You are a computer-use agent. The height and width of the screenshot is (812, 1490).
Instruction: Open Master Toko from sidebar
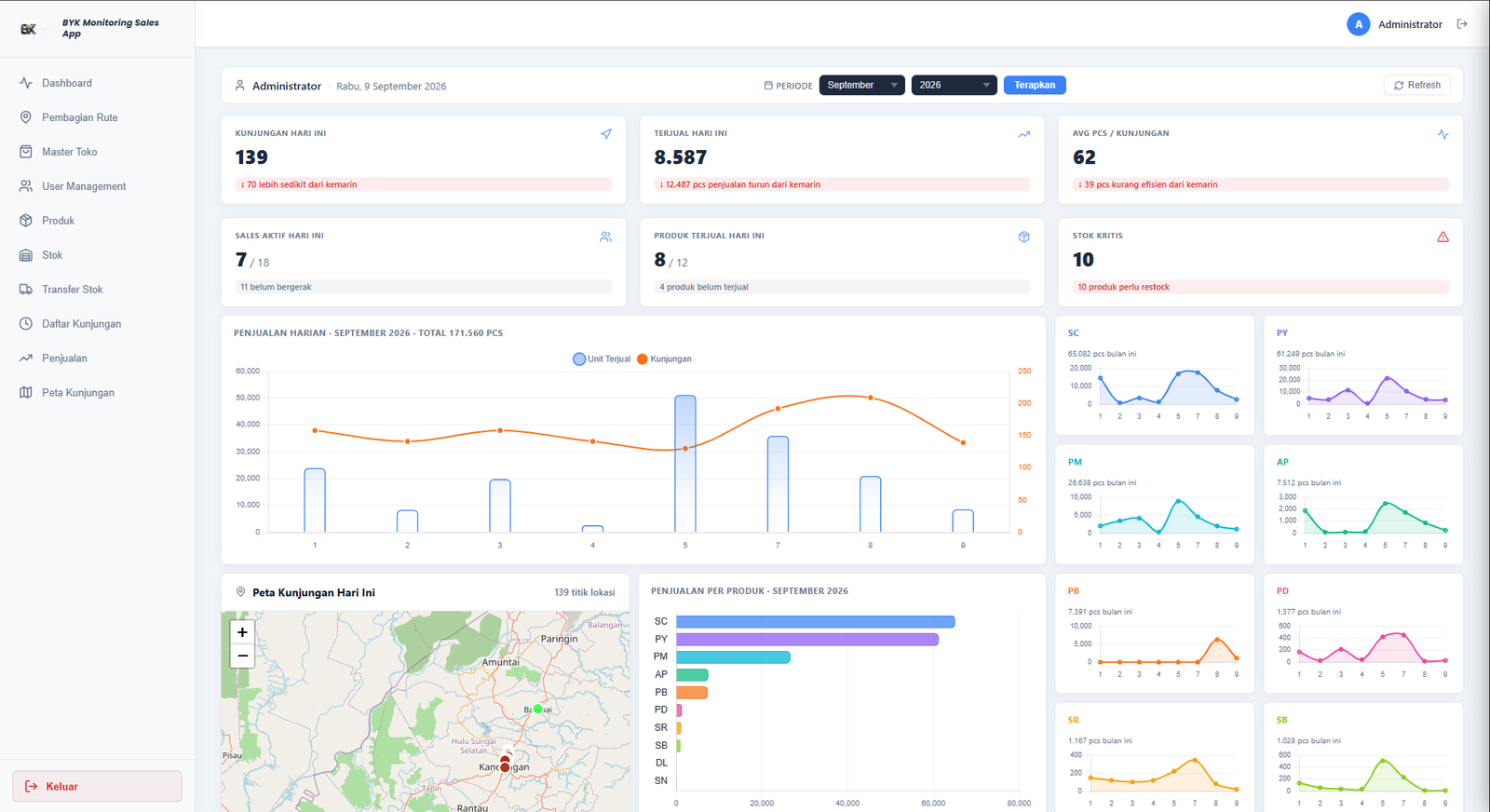[97, 152]
